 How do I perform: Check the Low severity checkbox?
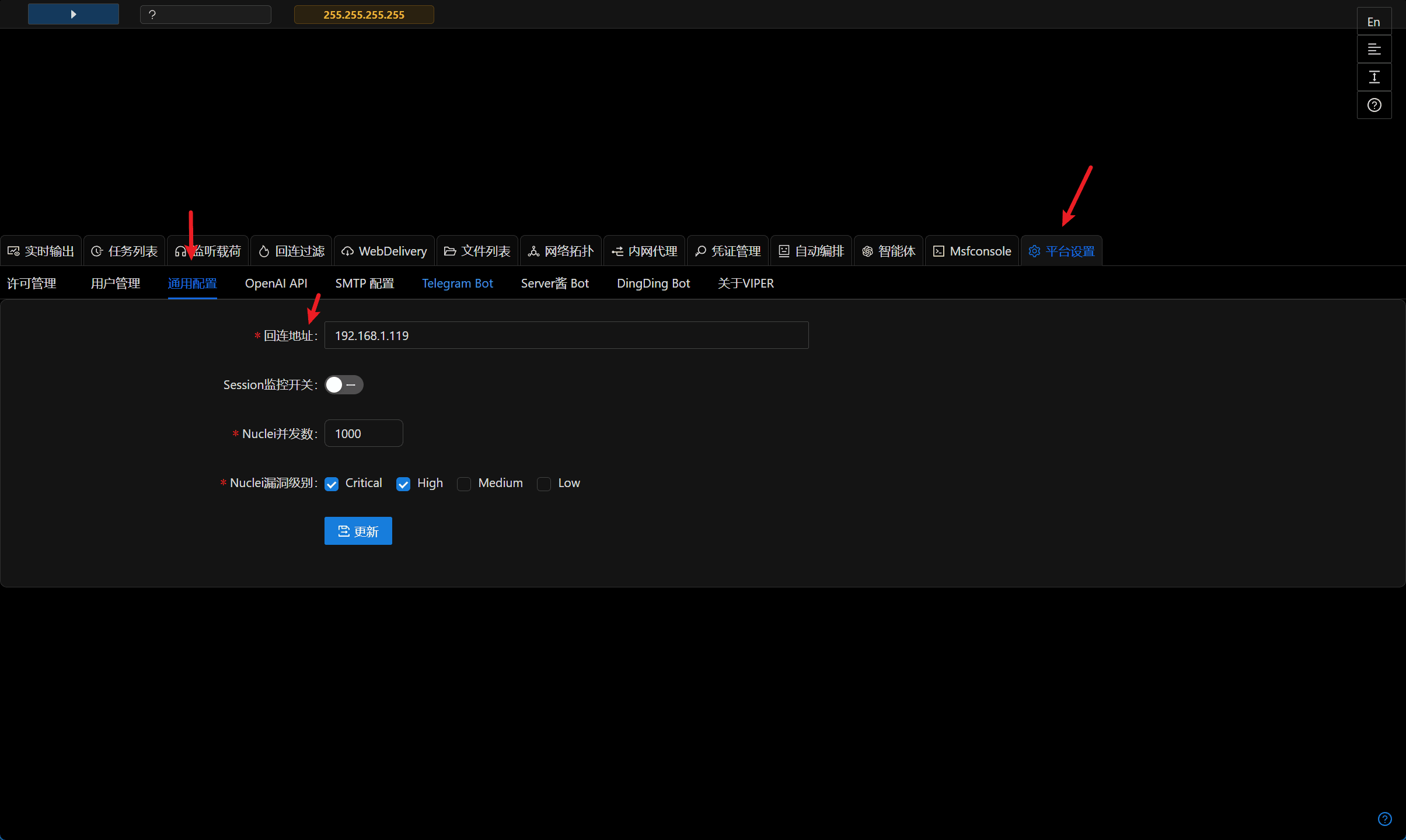click(544, 484)
